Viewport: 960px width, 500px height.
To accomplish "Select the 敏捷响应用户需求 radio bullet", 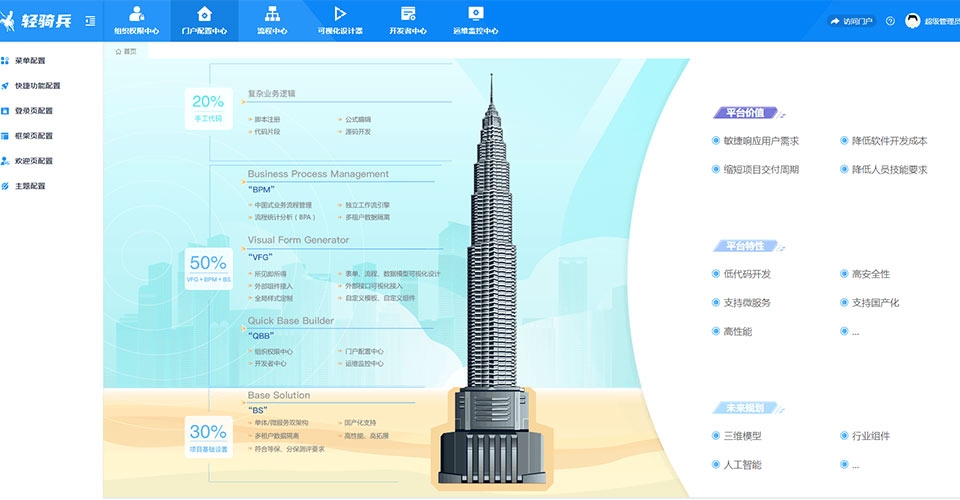I will click(x=716, y=141).
